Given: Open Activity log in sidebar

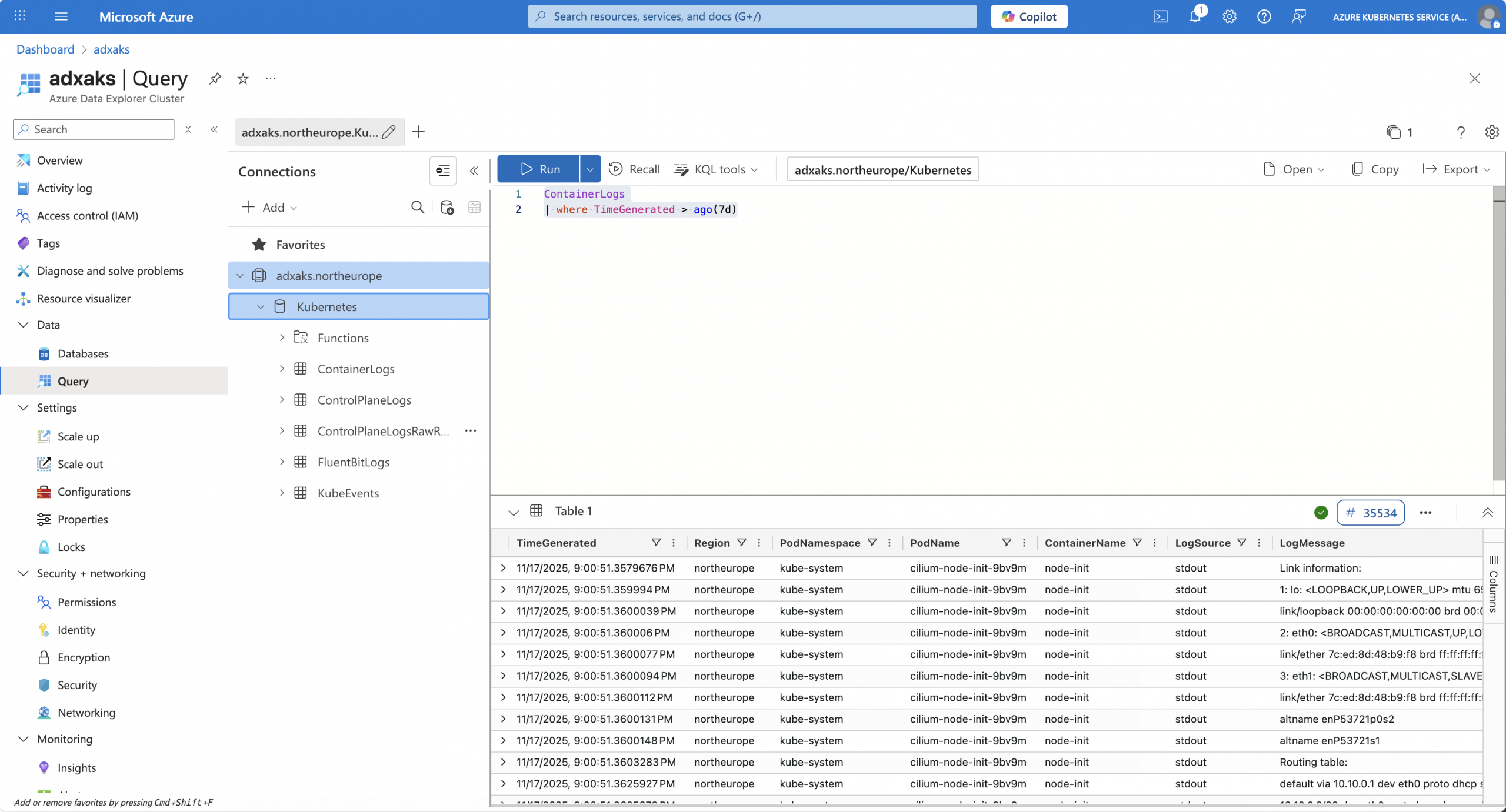Looking at the screenshot, I should coord(64,188).
